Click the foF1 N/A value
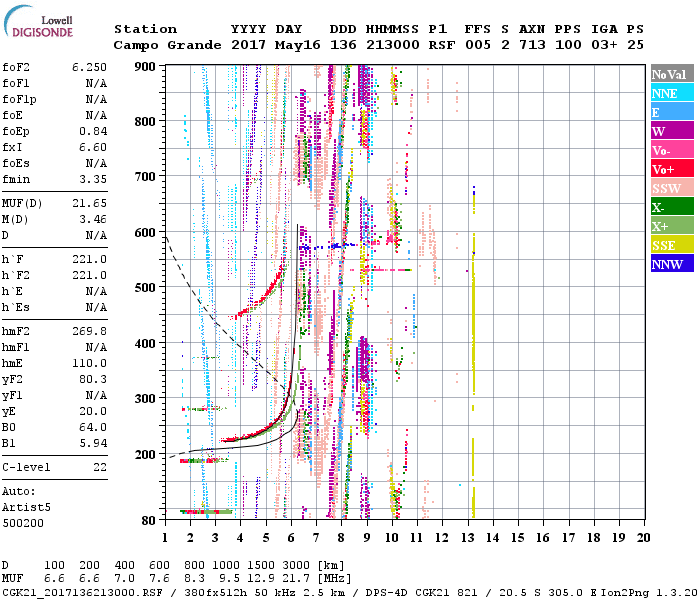This screenshot has height=600, width=700. [96, 83]
